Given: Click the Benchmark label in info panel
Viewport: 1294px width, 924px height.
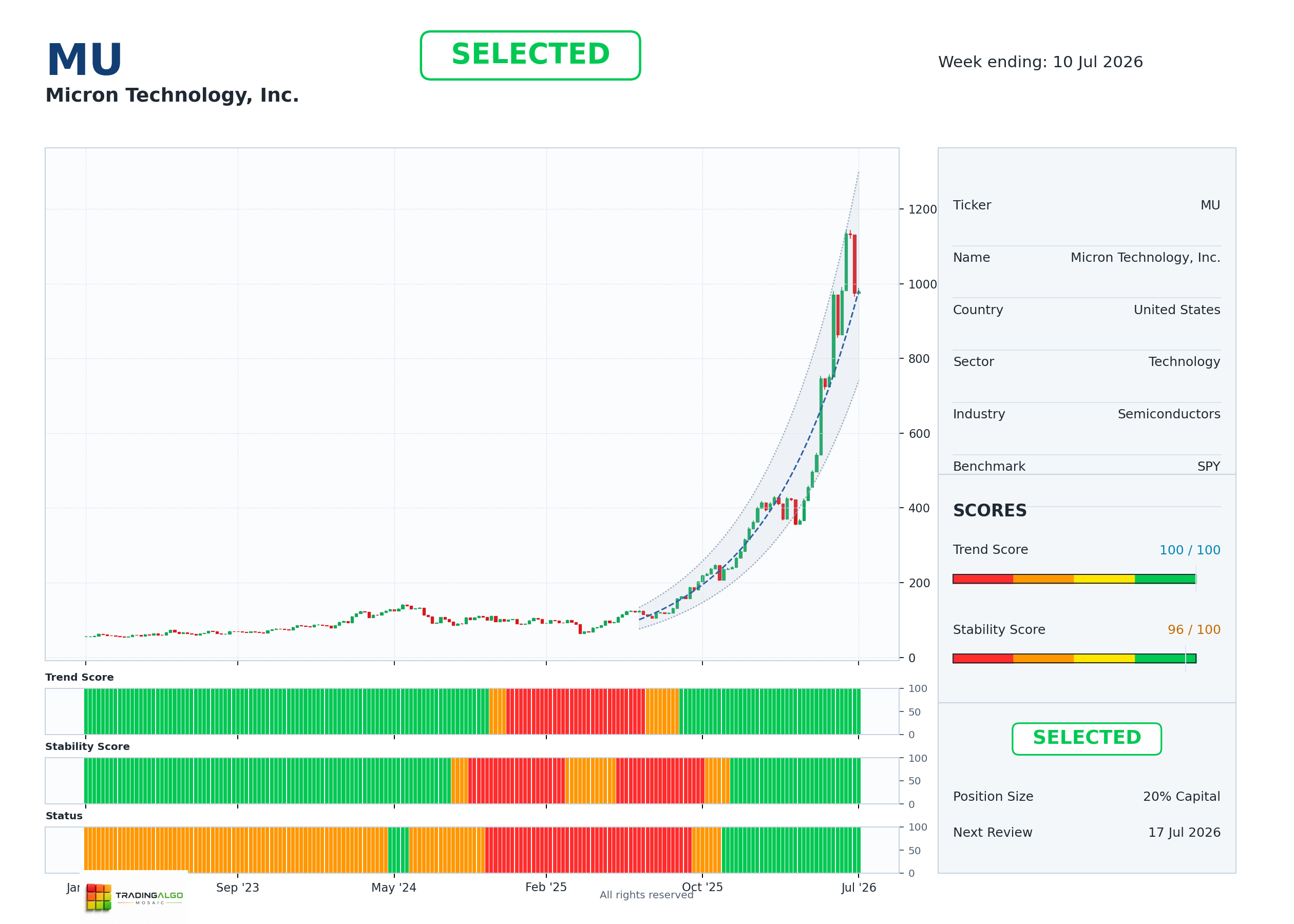Looking at the screenshot, I should pos(989,467).
